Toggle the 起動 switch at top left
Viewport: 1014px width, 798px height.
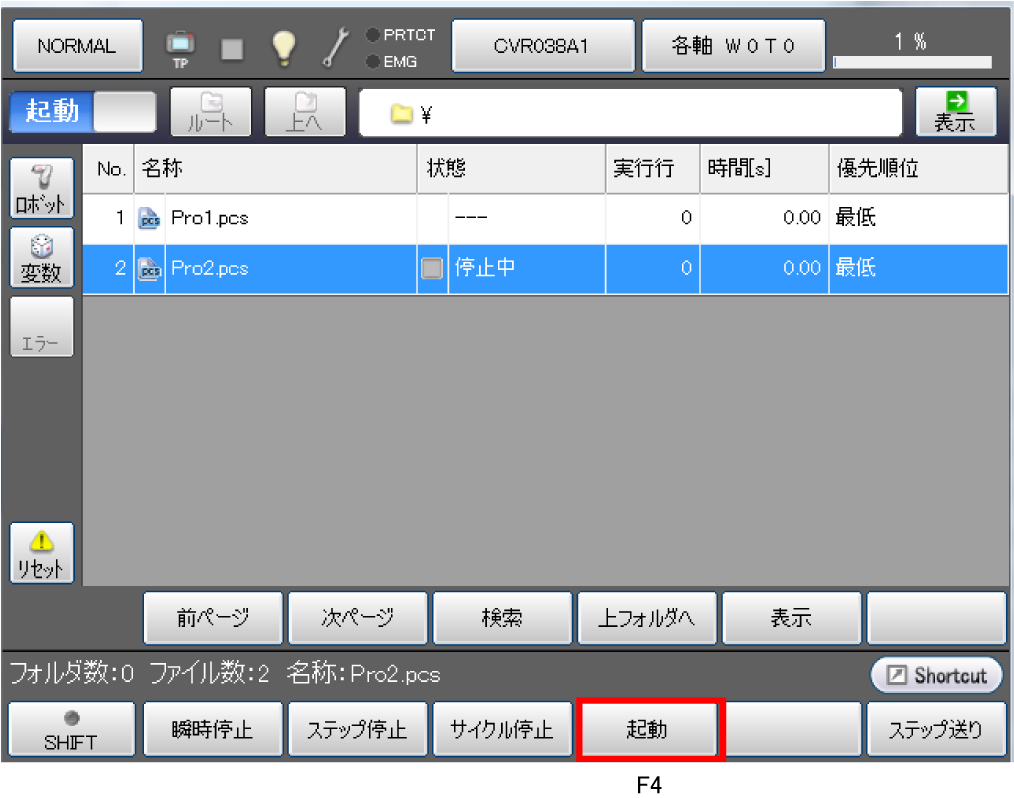click(x=82, y=111)
